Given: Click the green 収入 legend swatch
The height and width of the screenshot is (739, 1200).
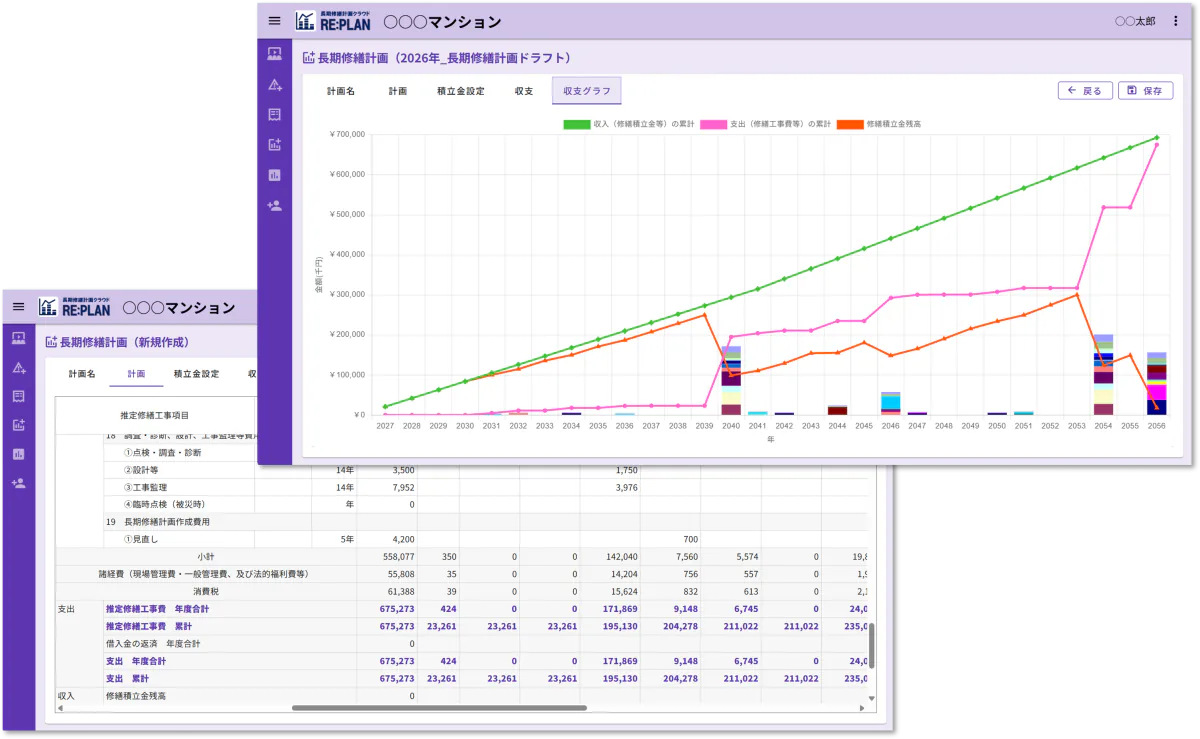Looking at the screenshot, I should pyautogui.click(x=577, y=124).
